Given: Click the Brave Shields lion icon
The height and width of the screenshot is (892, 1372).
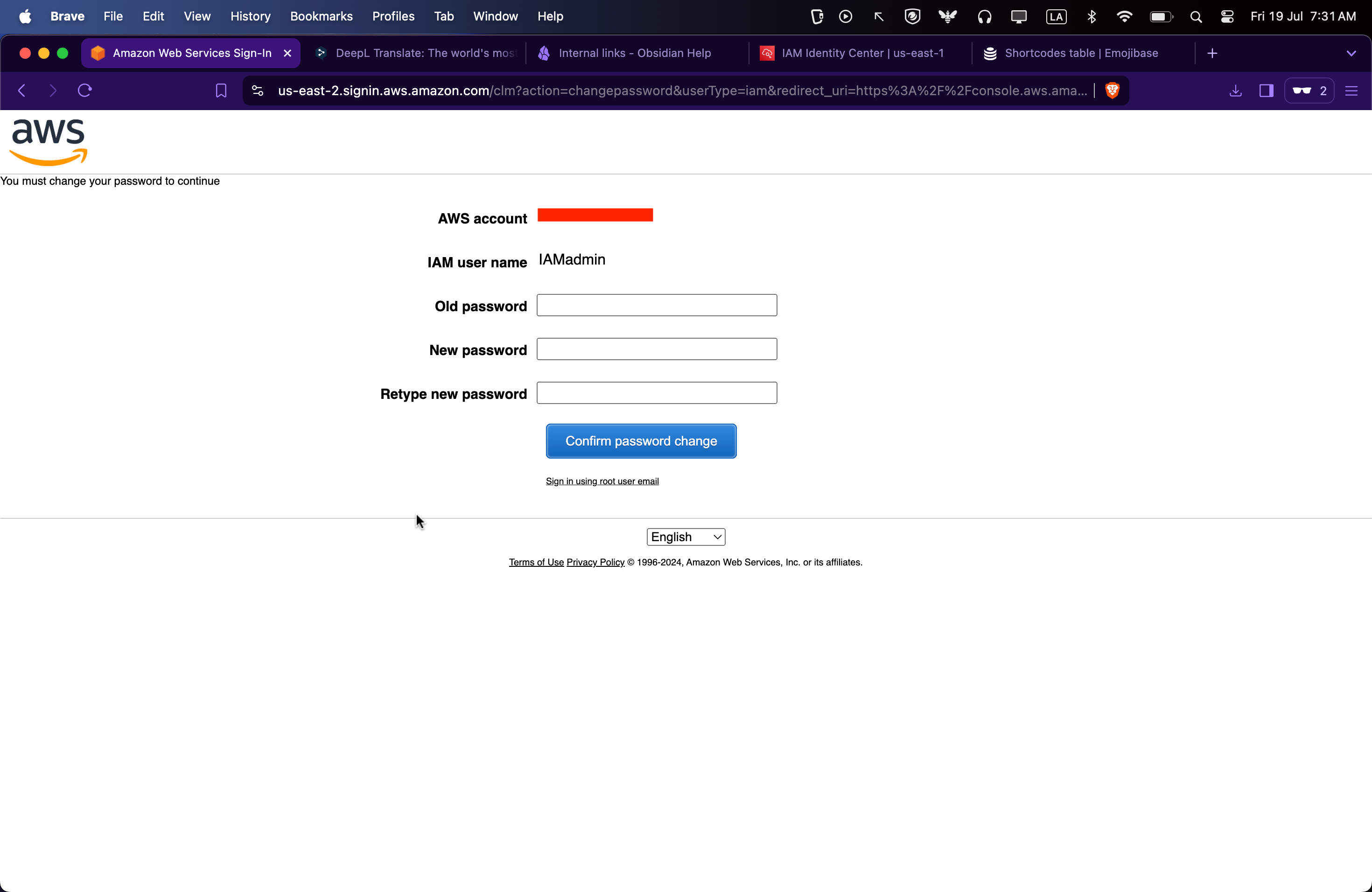Looking at the screenshot, I should pyautogui.click(x=1112, y=91).
